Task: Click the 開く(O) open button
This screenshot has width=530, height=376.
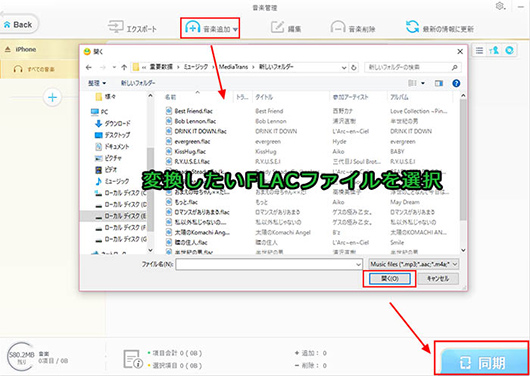Action: [x=390, y=279]
